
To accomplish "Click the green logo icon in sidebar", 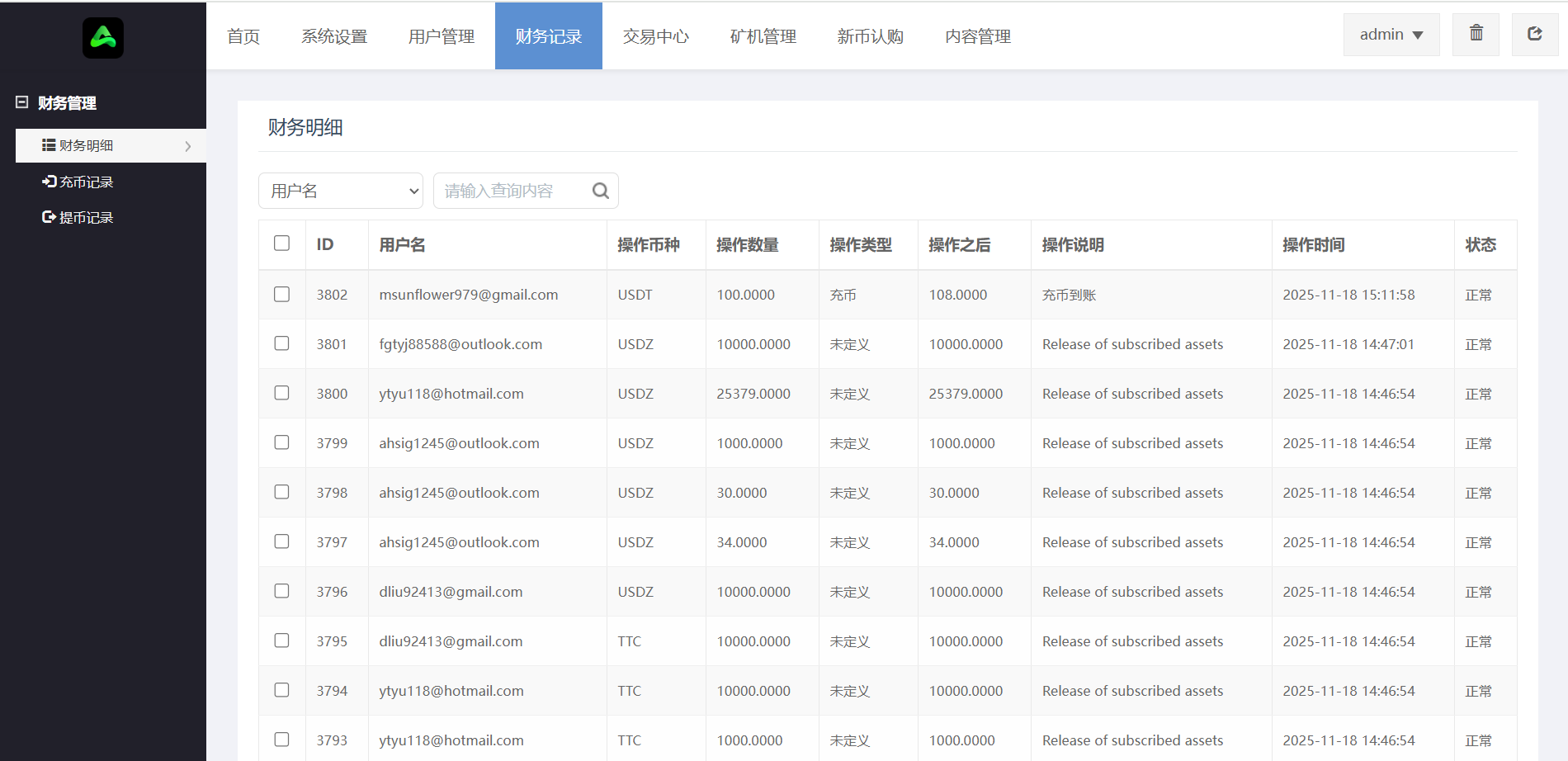I will (x=103, y=38).
